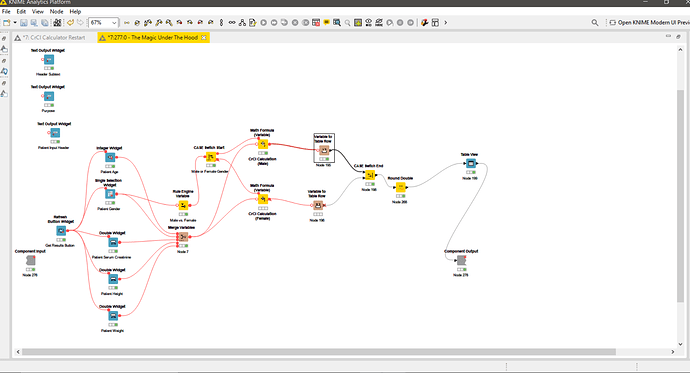
Task: Open the Node menu
Action: pyautogui.click(x=56, y=11)
